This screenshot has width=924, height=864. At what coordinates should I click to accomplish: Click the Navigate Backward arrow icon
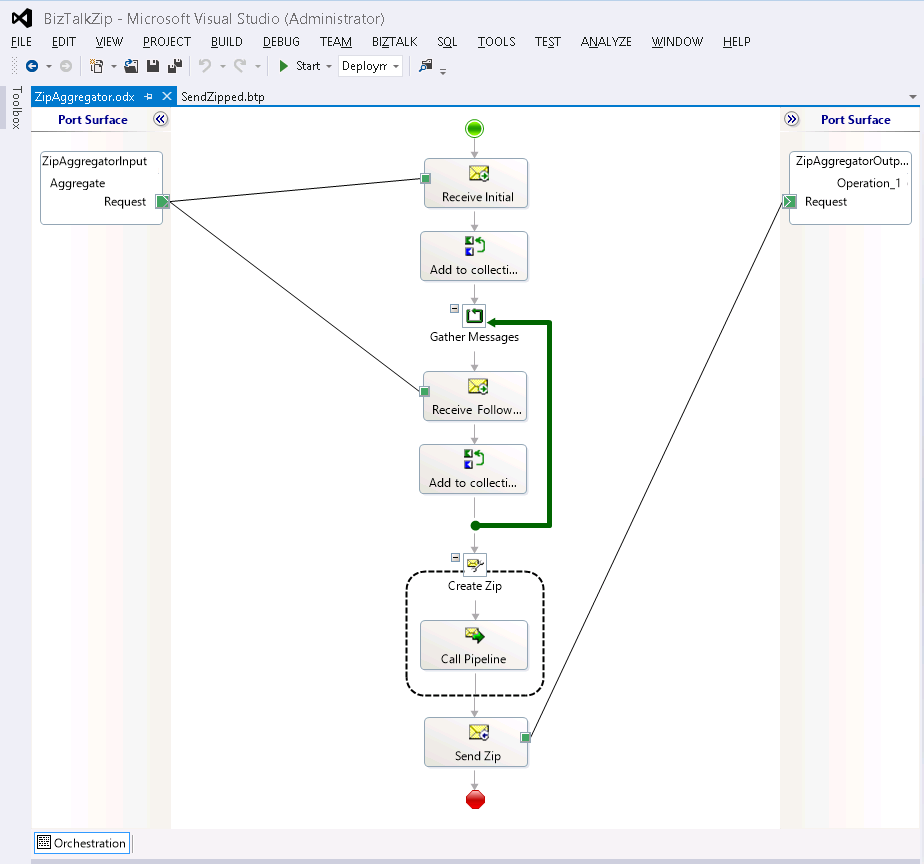coord(32,66)
